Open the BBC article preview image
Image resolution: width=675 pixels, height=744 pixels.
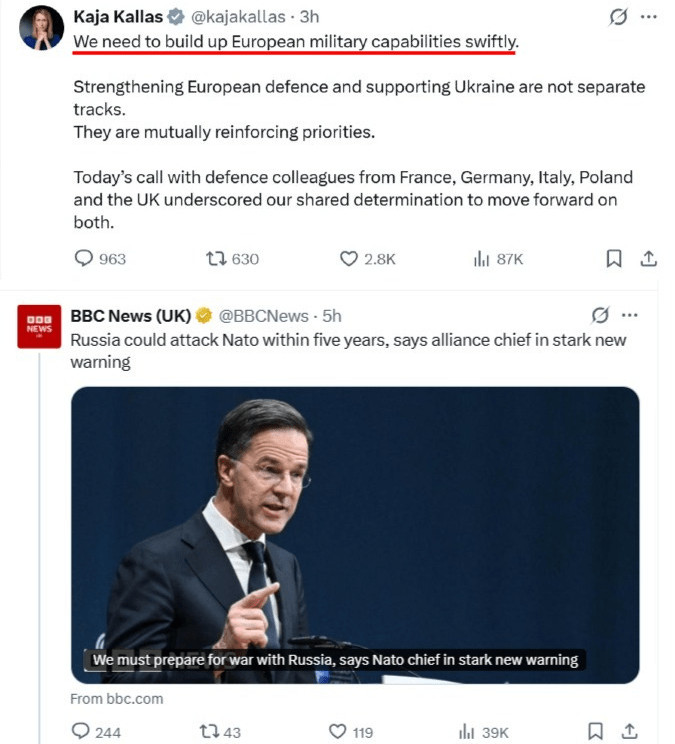[x=354, y=534]
